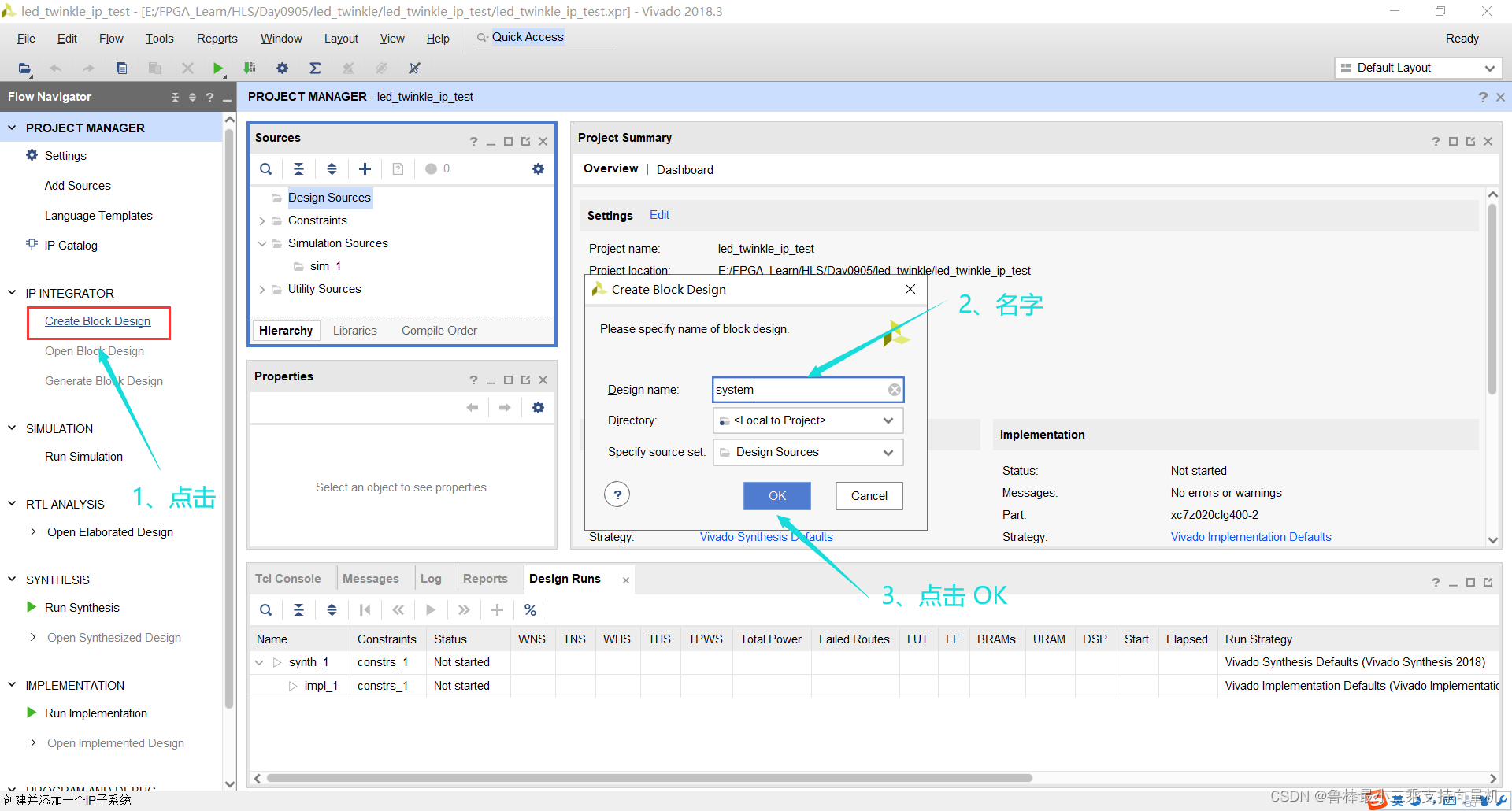Click the Design name input field
Viewport: 1512px width, 811px height.
(x=808, y=390)
